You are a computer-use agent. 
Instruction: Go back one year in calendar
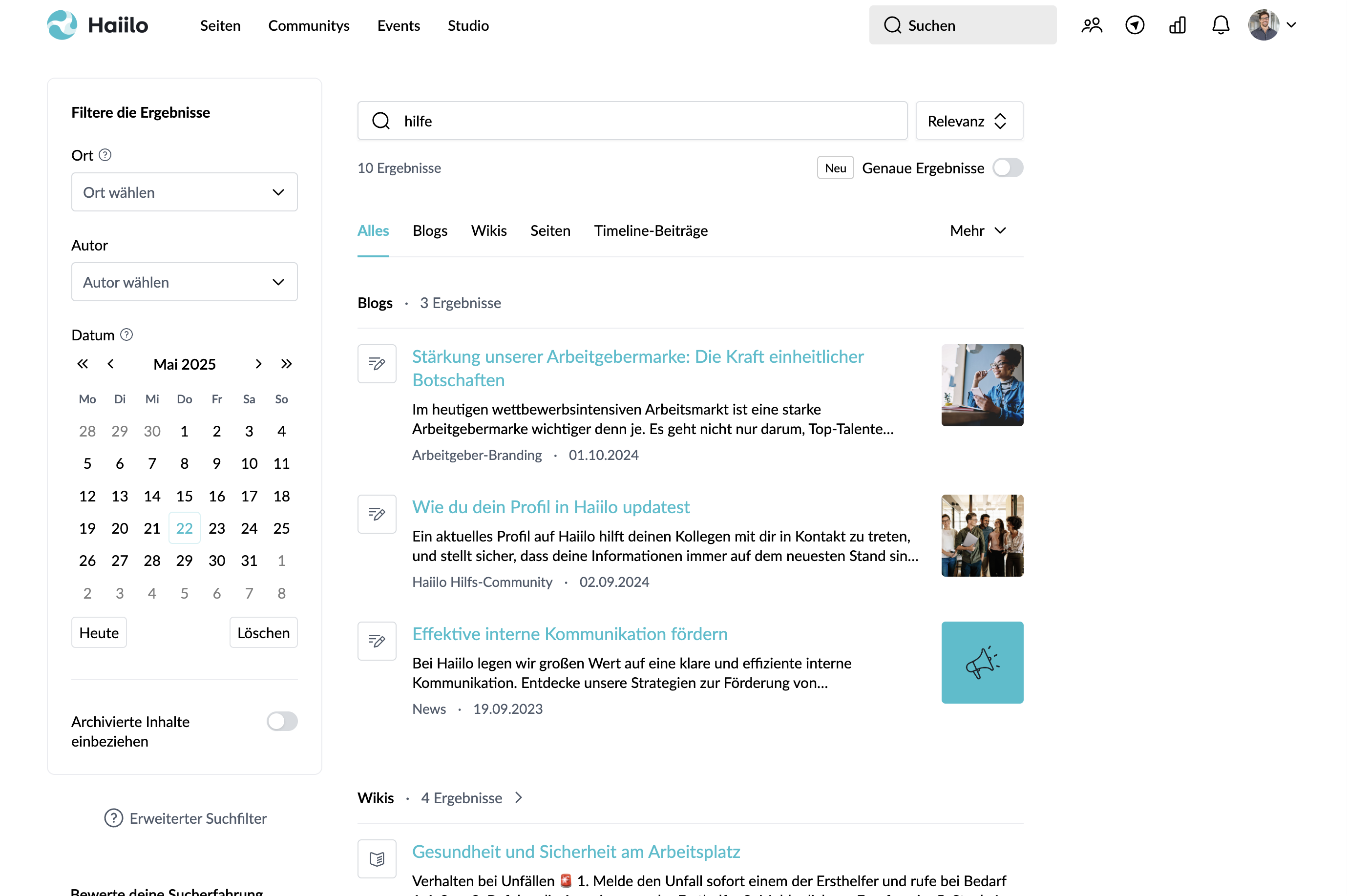point(83,364)
